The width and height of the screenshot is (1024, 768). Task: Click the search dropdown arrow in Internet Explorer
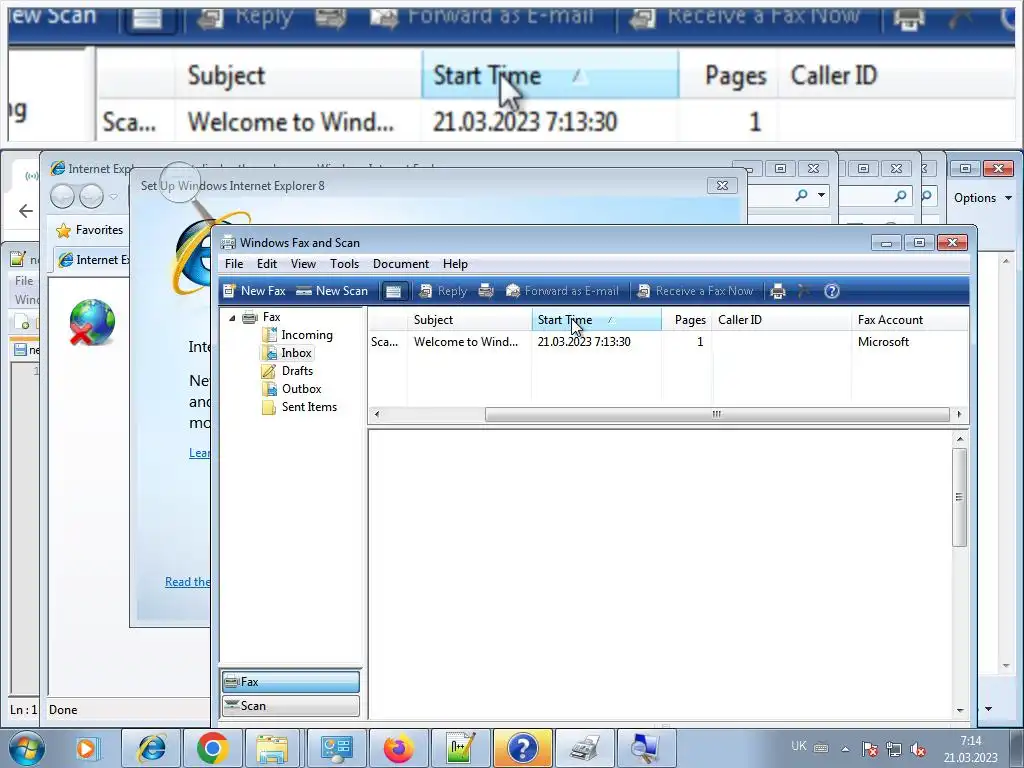point(821,195)
